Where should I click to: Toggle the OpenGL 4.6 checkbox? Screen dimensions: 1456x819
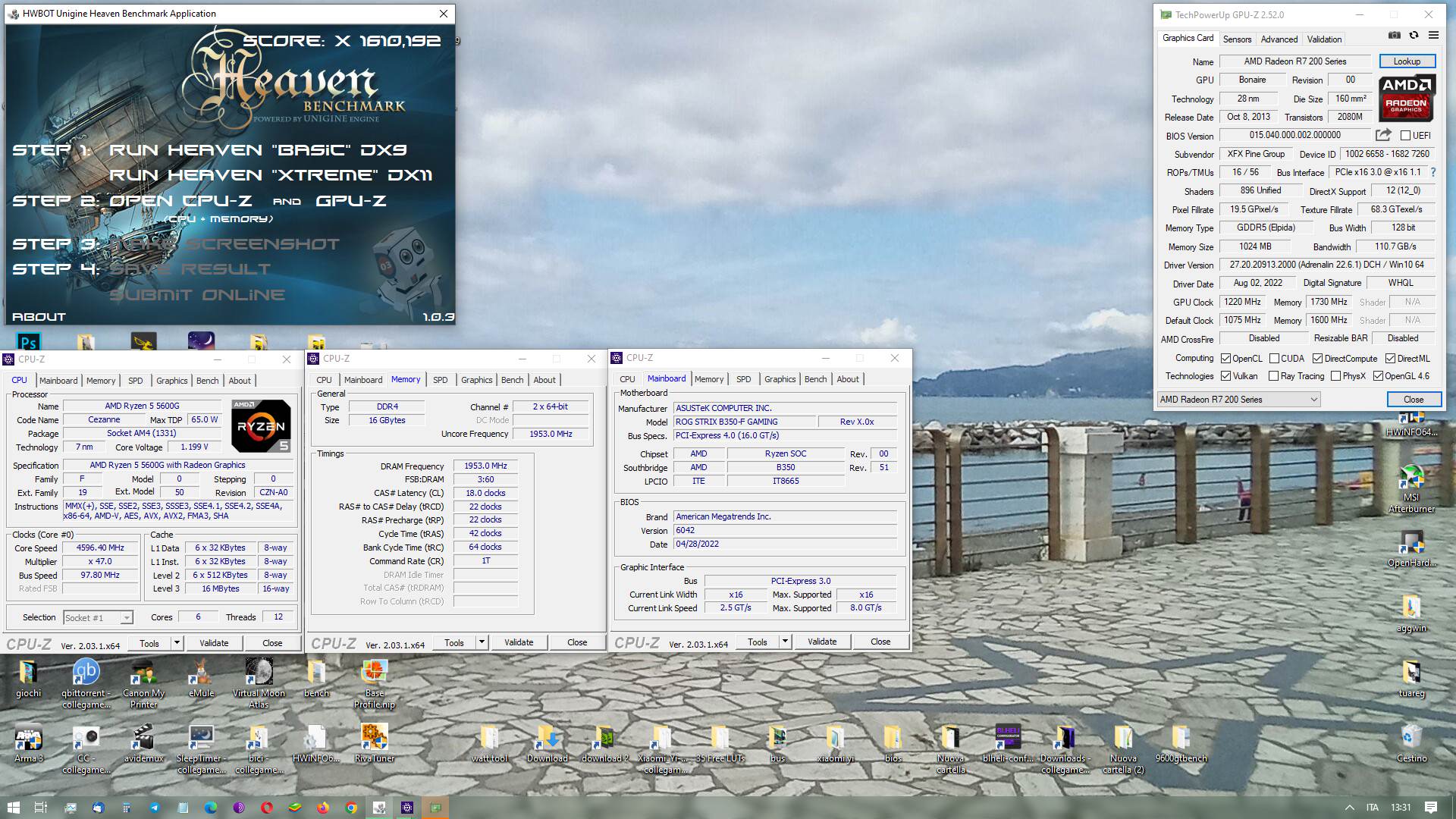(1378, 376)
